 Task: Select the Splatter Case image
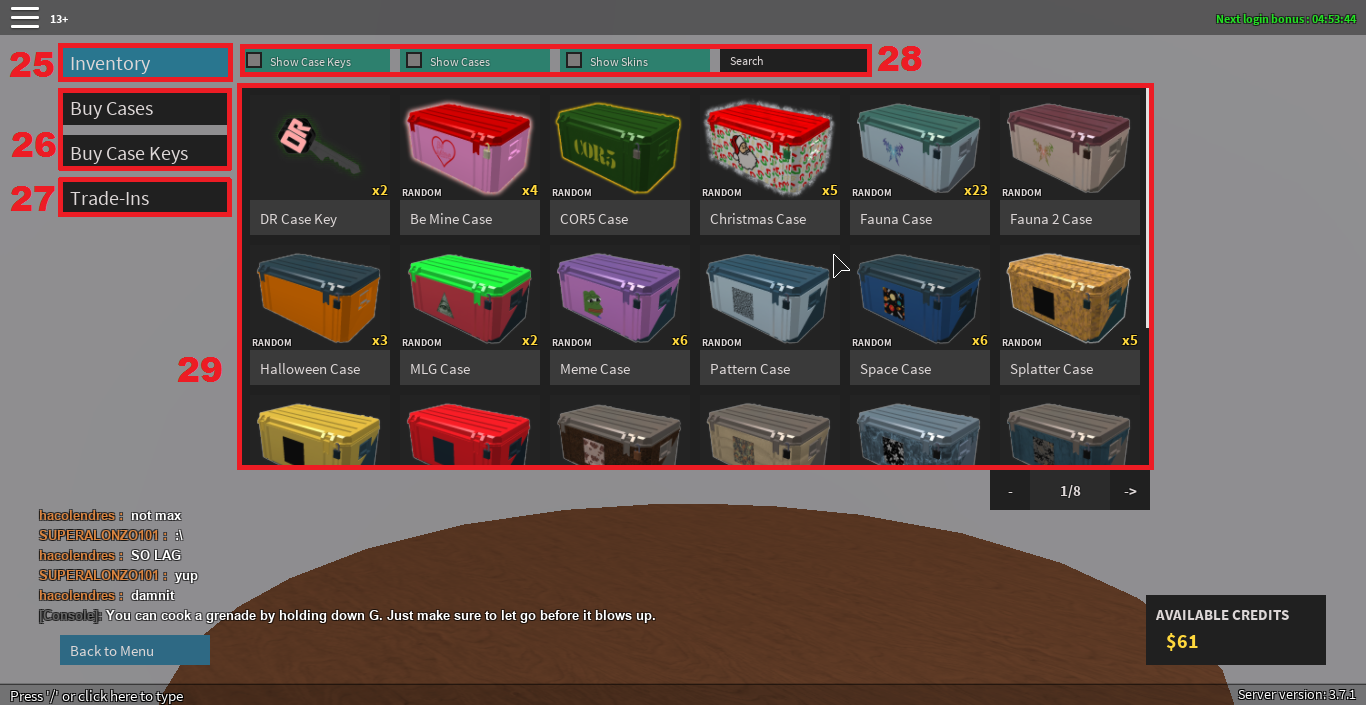point(1070,297)
